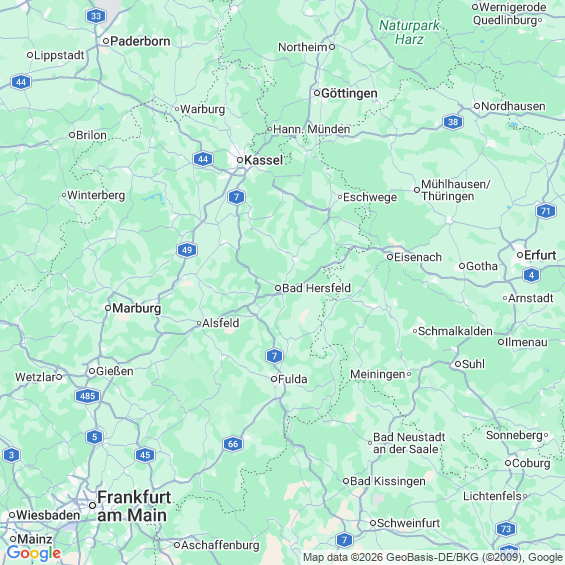Click the A45 highway shield icon
The height and width of the screenshot is (565, 565).
(145, 455)
